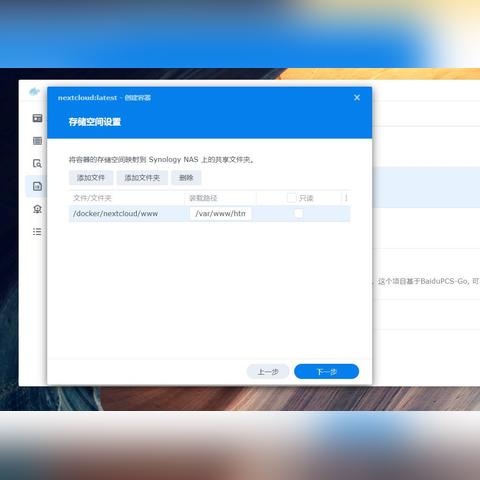Click the 文件/文件夹 column header
This screenshot has height=480, width=480.
127,198
